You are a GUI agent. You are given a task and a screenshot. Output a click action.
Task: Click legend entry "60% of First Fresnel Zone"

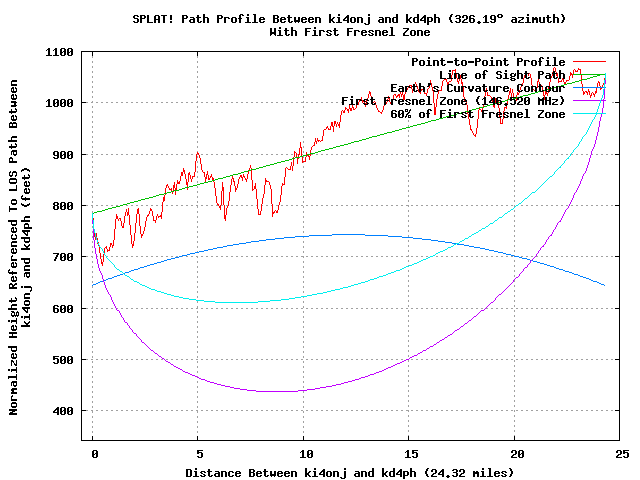pos(478,114)
